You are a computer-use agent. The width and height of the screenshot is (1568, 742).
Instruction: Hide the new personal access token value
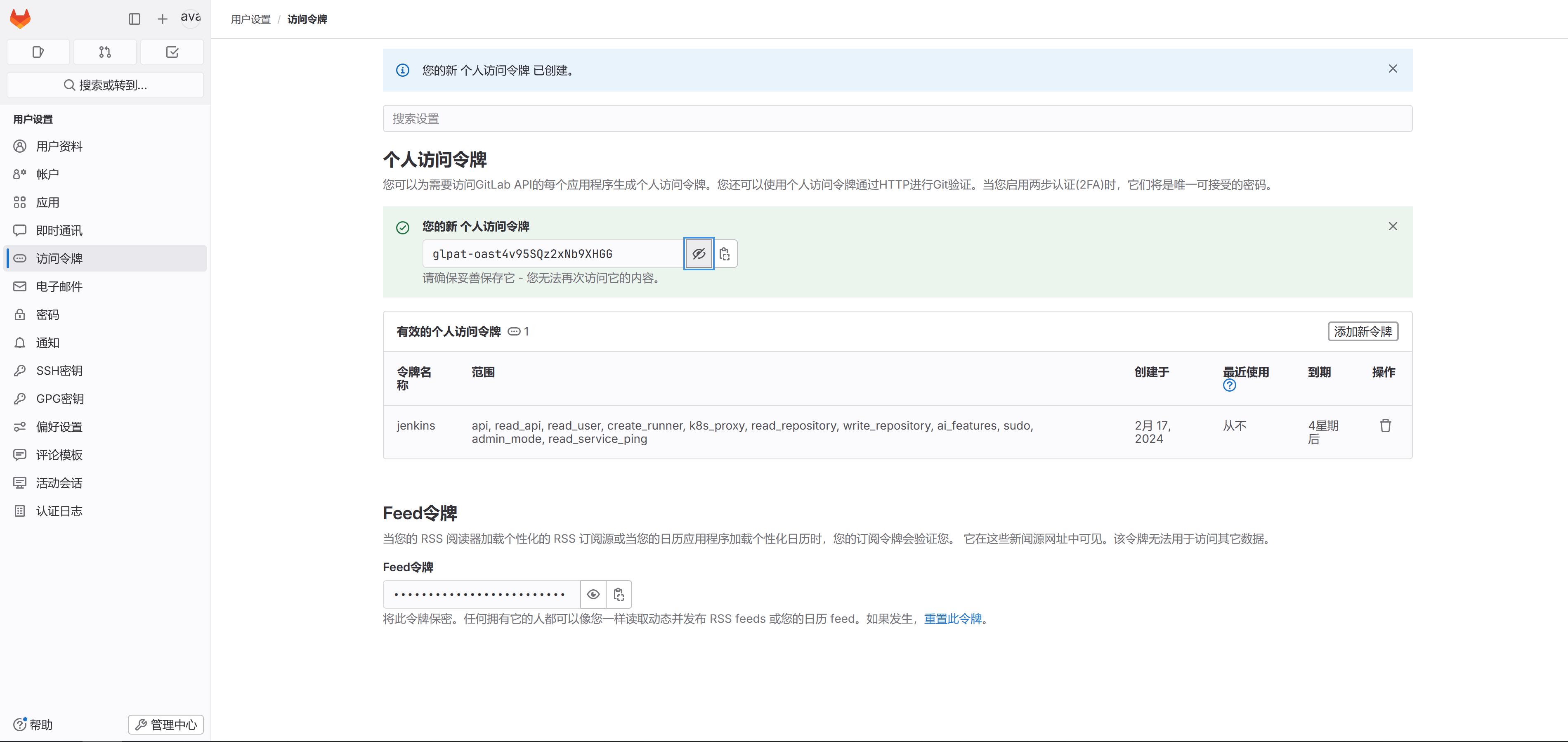click(698, 254)
